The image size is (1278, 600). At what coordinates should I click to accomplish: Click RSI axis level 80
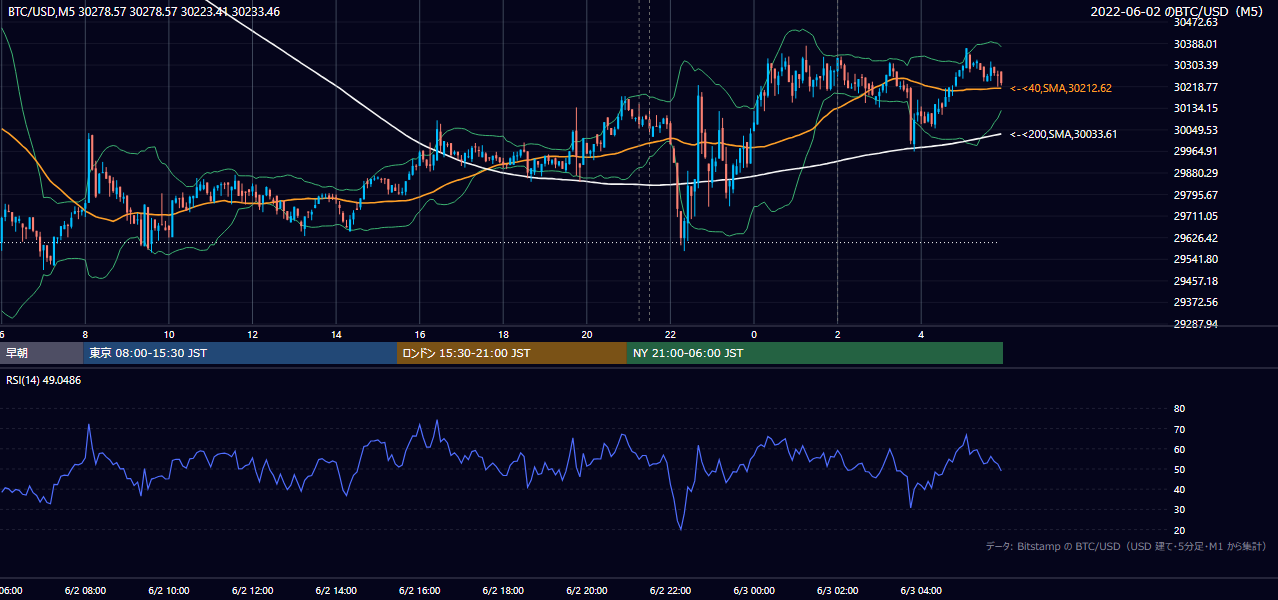(x=1179, y=409)
